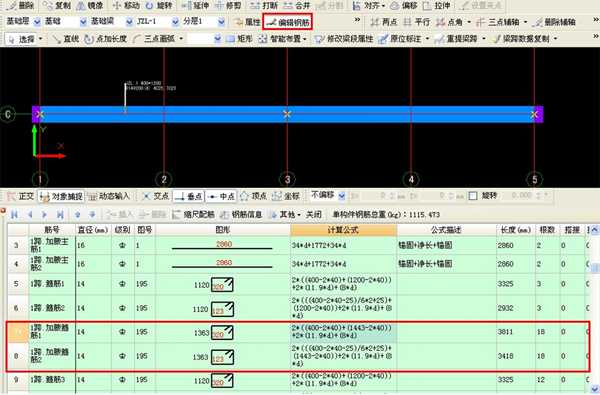Click the 计算公式 column header
This screenshot has width=600, height=395.
344,230
